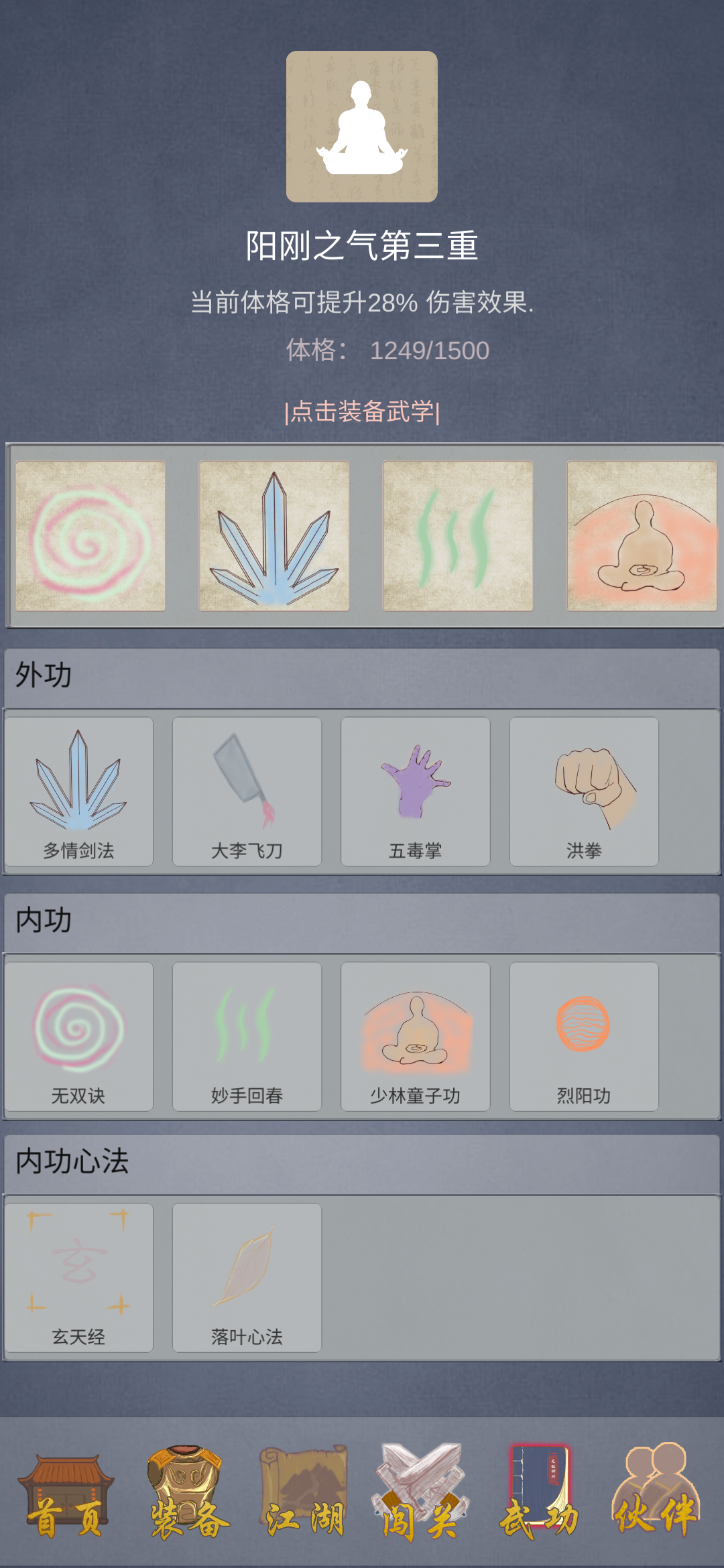The height and width of the screenshot is (1568, 724).
Task: Choose the 妙手回春 healing skill
Action: pyautogui.click(x=247, y=1037)
